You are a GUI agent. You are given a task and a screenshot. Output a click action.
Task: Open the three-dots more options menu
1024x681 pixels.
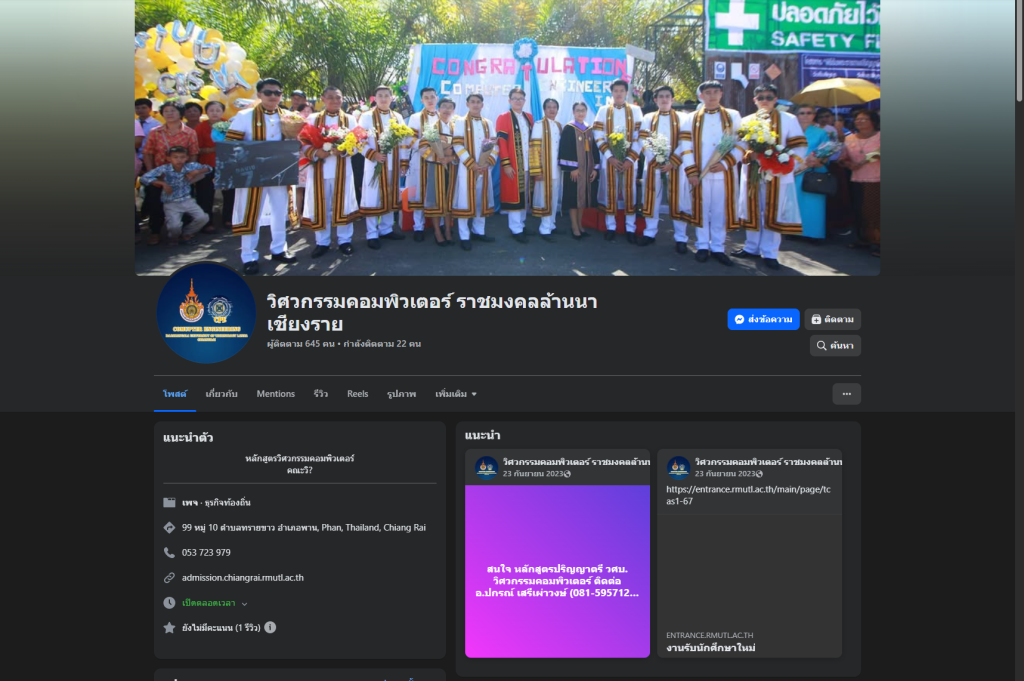pyautogui.click(x=846, y=394)
